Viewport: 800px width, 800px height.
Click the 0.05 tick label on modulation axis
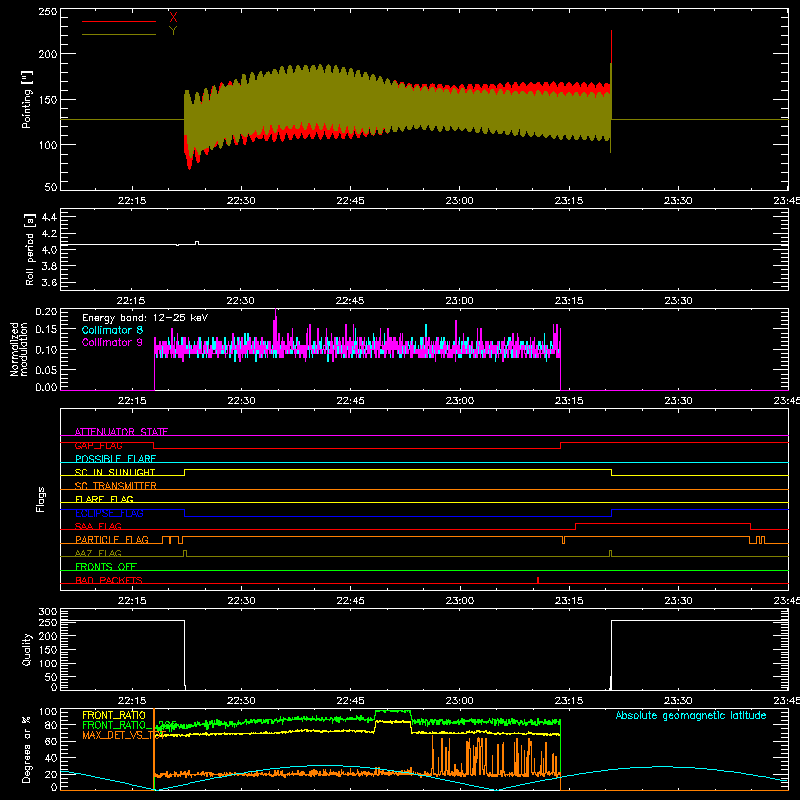coord(46,370)
